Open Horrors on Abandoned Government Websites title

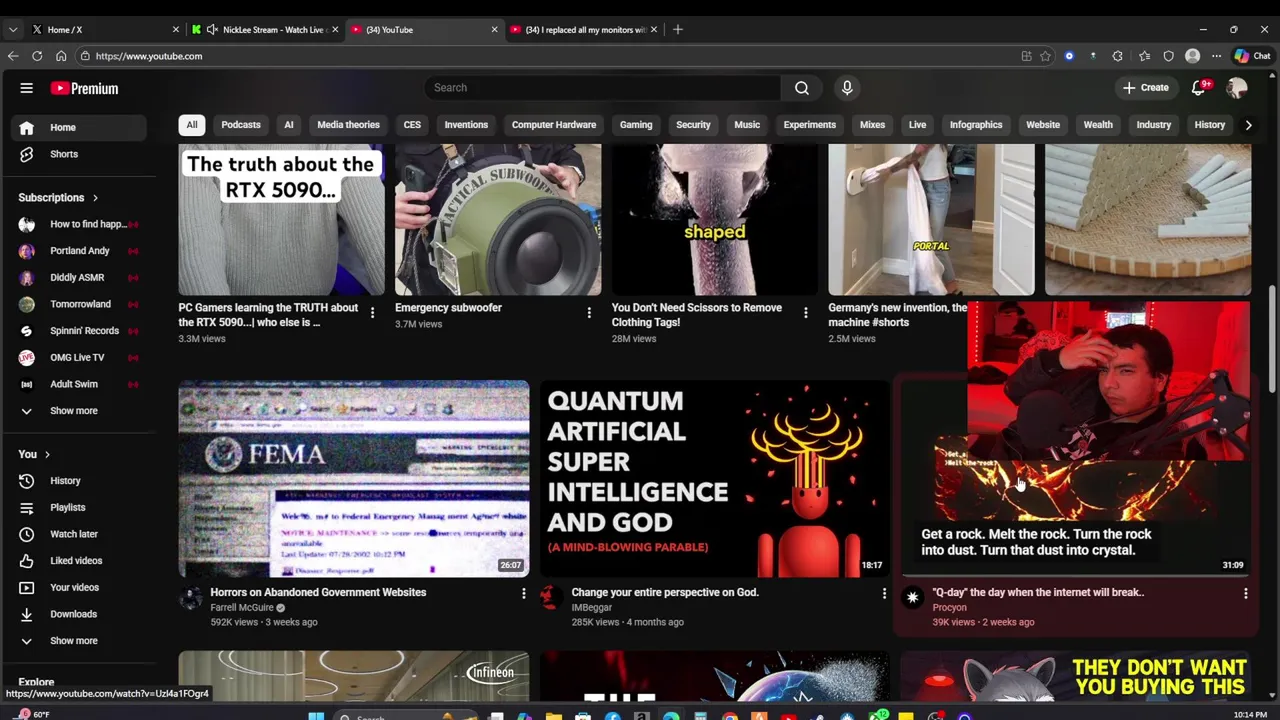[318, 593]
